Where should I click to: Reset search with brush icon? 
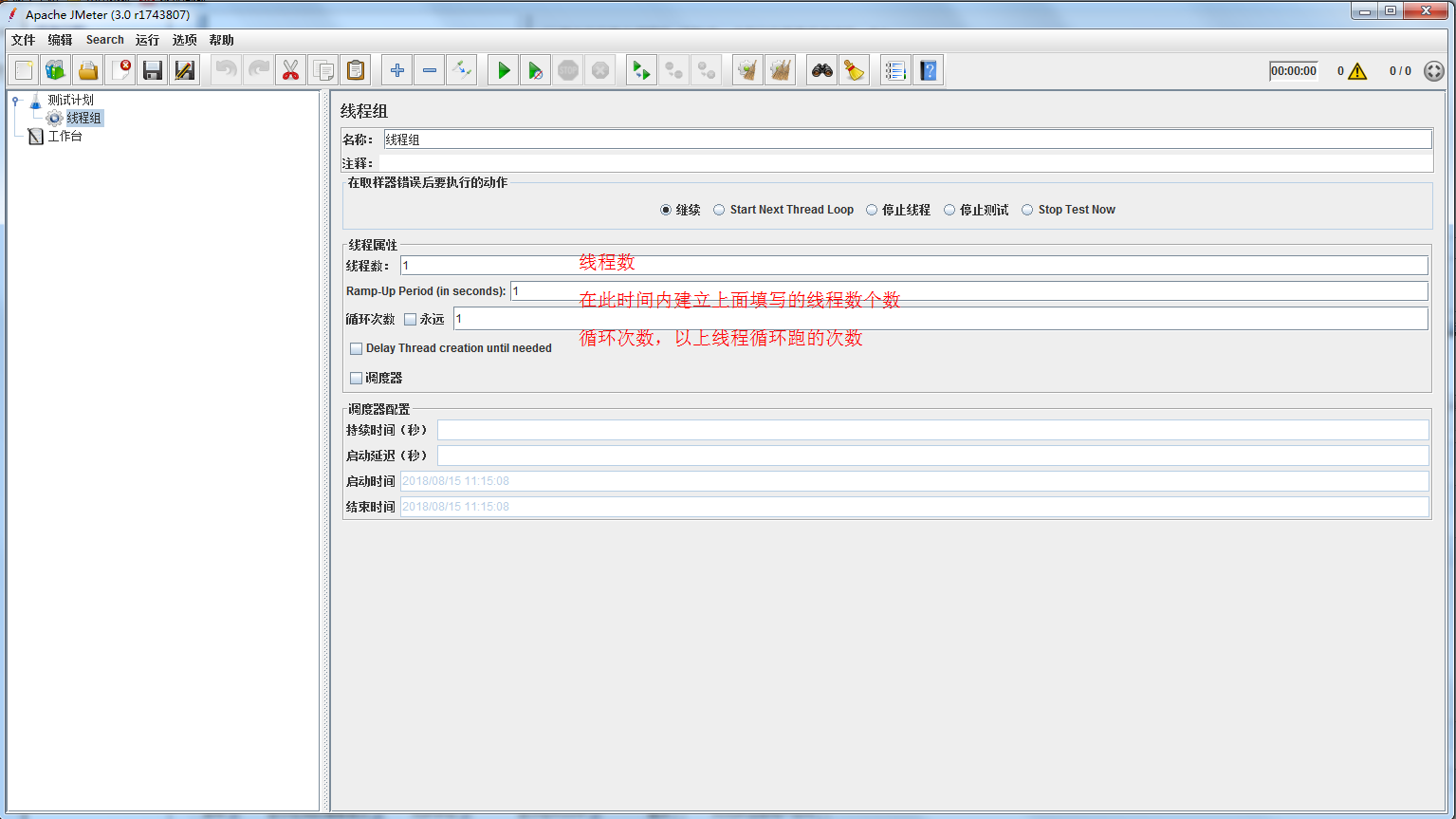click(x=855, y=70)
